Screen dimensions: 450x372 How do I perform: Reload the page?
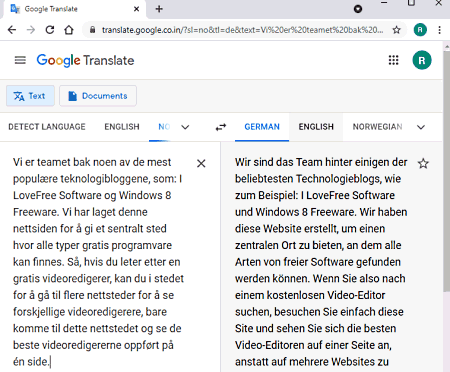50,30
